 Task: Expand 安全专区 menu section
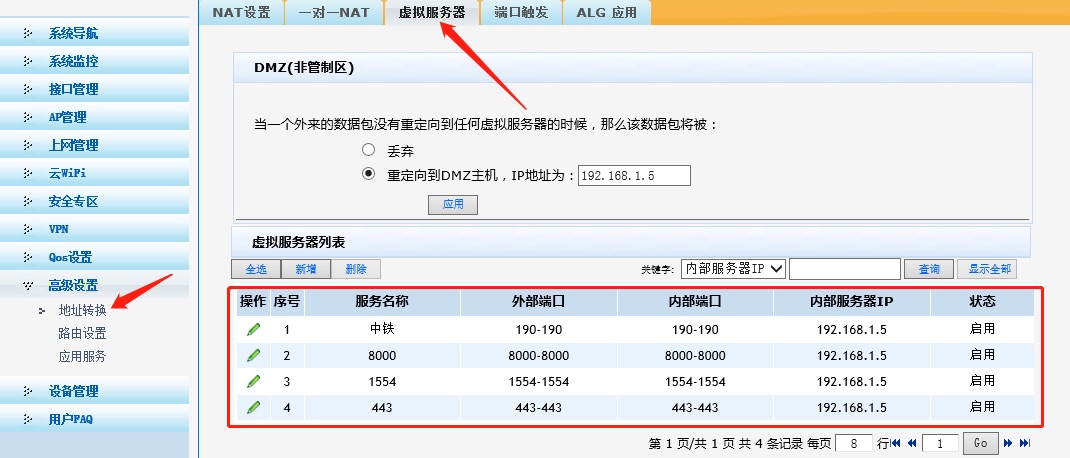click(x=94, y=201)
